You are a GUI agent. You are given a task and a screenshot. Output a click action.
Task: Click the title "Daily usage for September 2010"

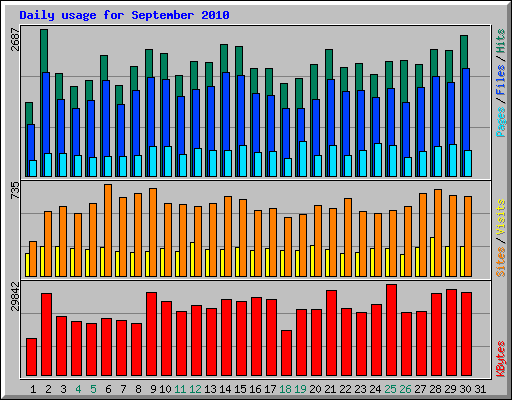[124, 15]
